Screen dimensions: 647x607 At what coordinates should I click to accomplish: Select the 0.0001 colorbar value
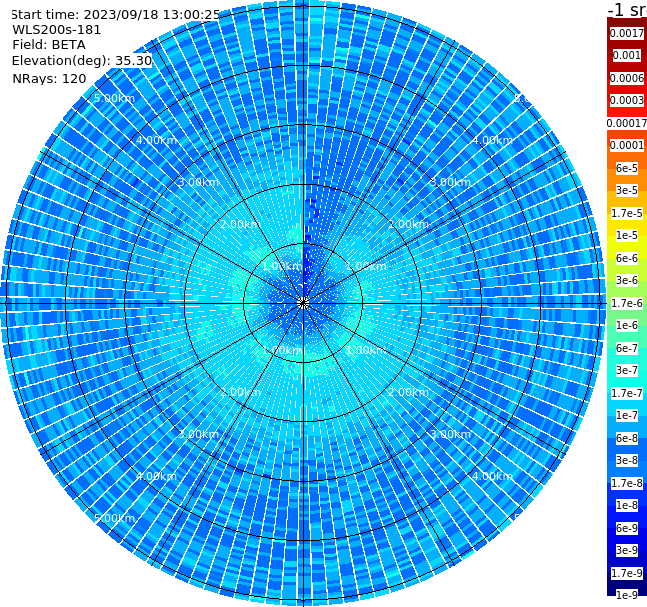[627, 145]
